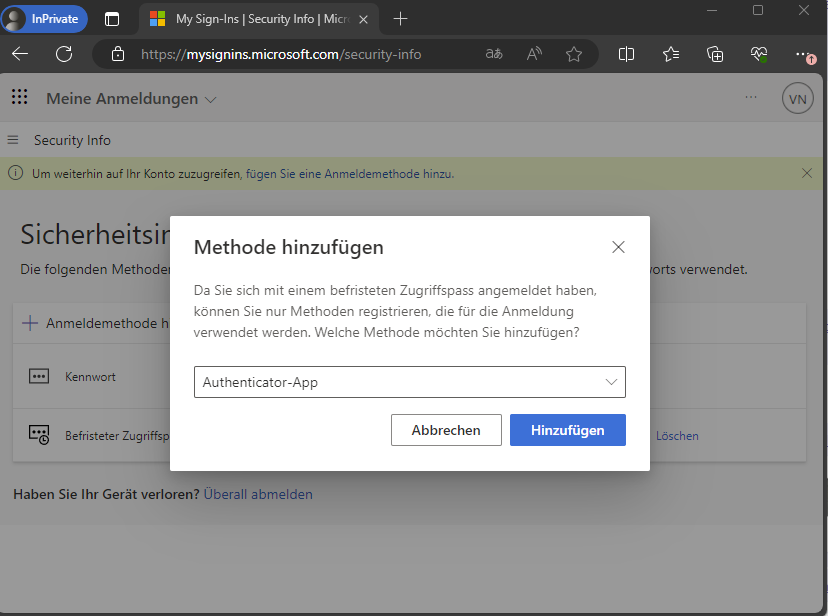Open the Read Aloud feature
The image size is (828, 616).
(x=534, y=54)
